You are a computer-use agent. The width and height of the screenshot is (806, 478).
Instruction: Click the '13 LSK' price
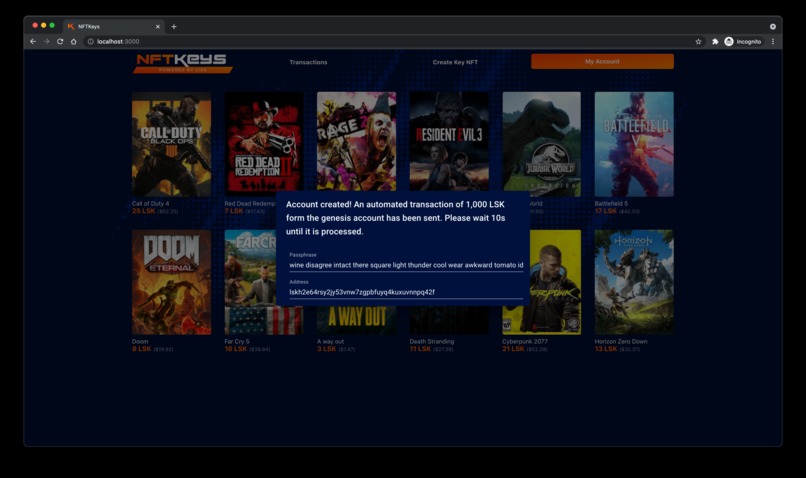click(x=606, y=349)
